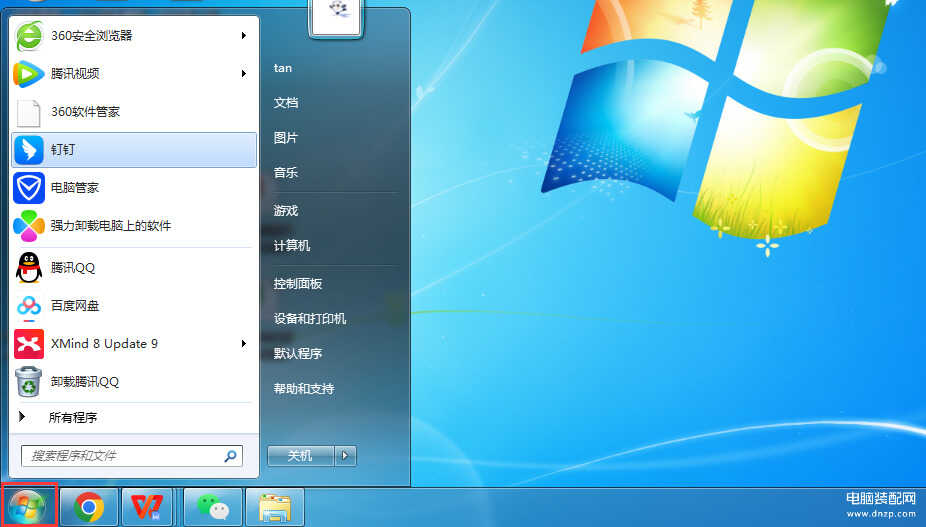
Task: Click the 卸载腾讯QQ recycle bin icon
Action: (28, 382)
